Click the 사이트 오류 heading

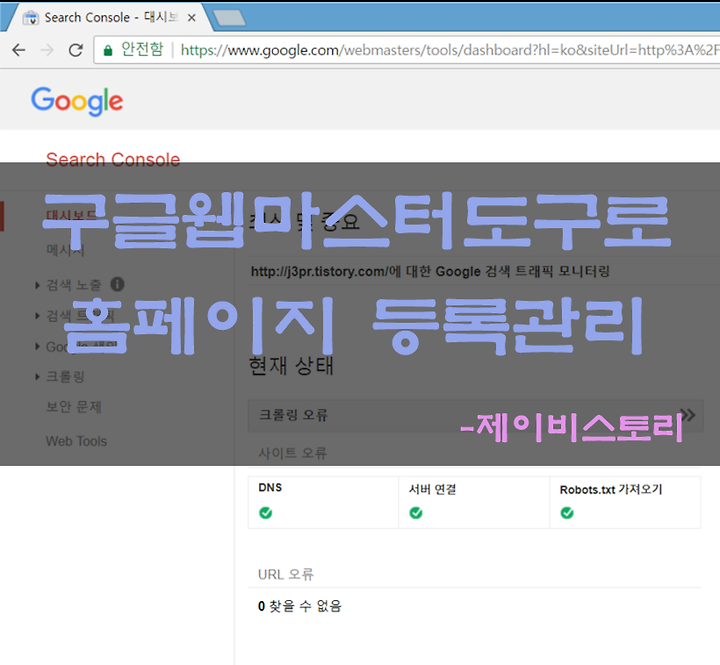(292, 453)
